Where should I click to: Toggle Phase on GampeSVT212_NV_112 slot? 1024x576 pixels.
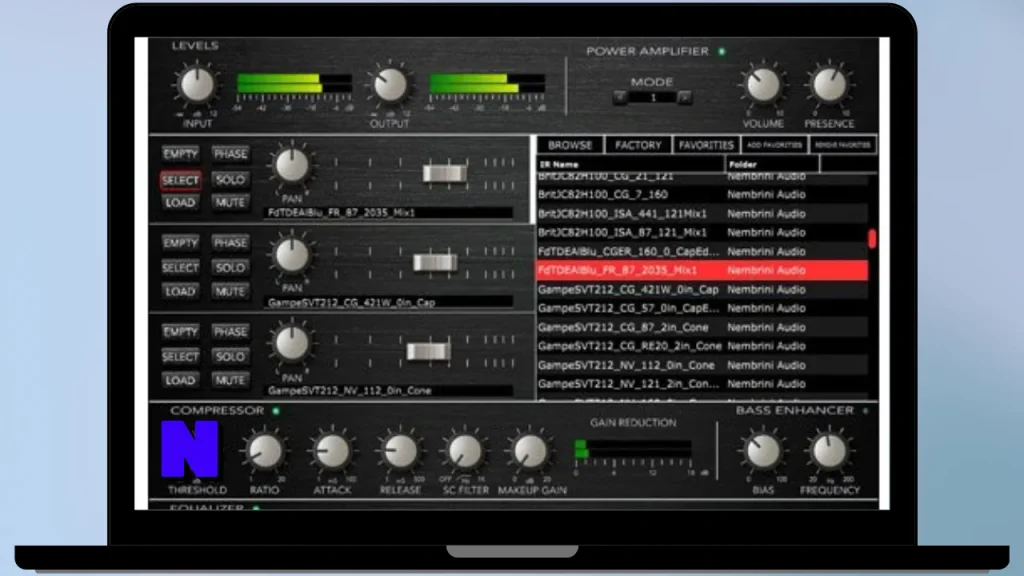pos(231,332)
